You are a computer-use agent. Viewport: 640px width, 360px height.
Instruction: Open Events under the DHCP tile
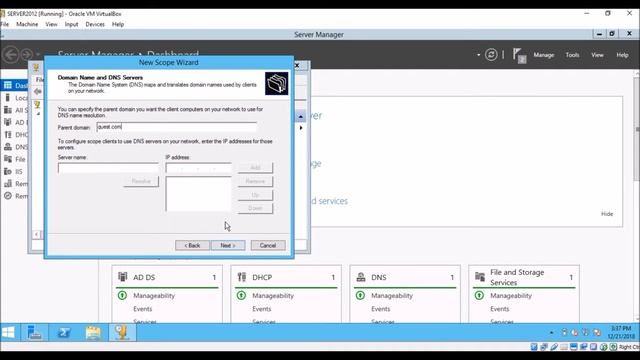click(261, 309)
